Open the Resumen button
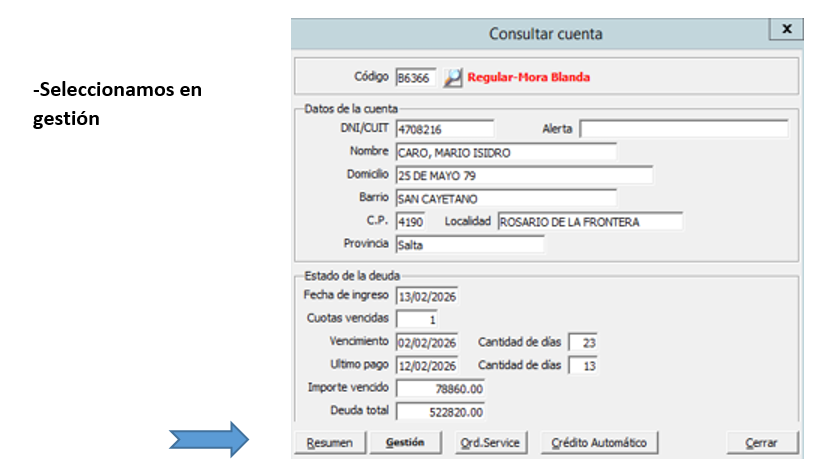 [x=329, y=443]
